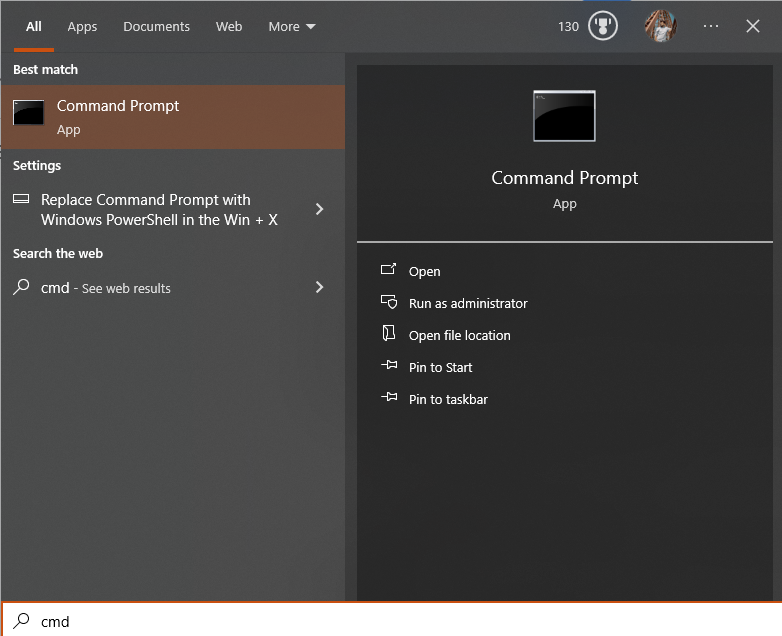782x636 pixels.
Task: Click the Open icon in actions list
Action: tap(389, 270)
